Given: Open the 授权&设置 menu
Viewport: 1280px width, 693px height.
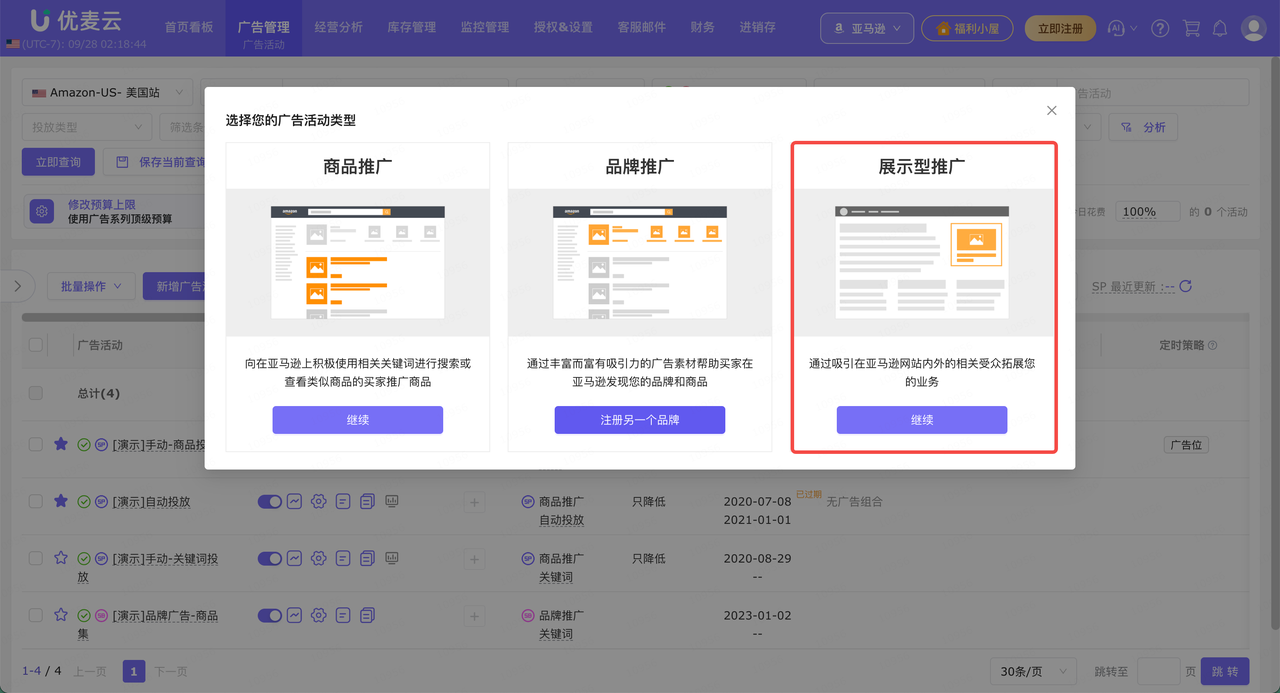Looking at the screenshot, I should [x=563, y=28].
